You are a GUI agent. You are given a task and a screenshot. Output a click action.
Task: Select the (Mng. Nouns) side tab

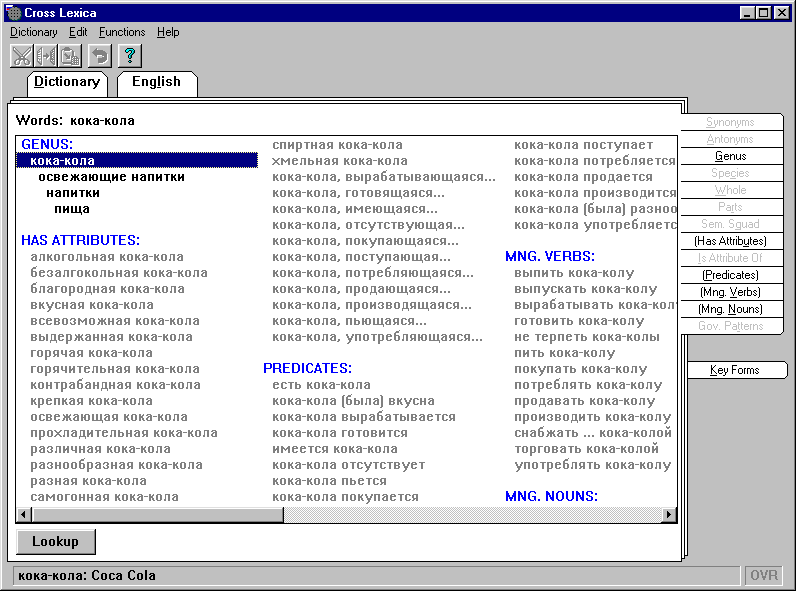[x=731, y=309]
